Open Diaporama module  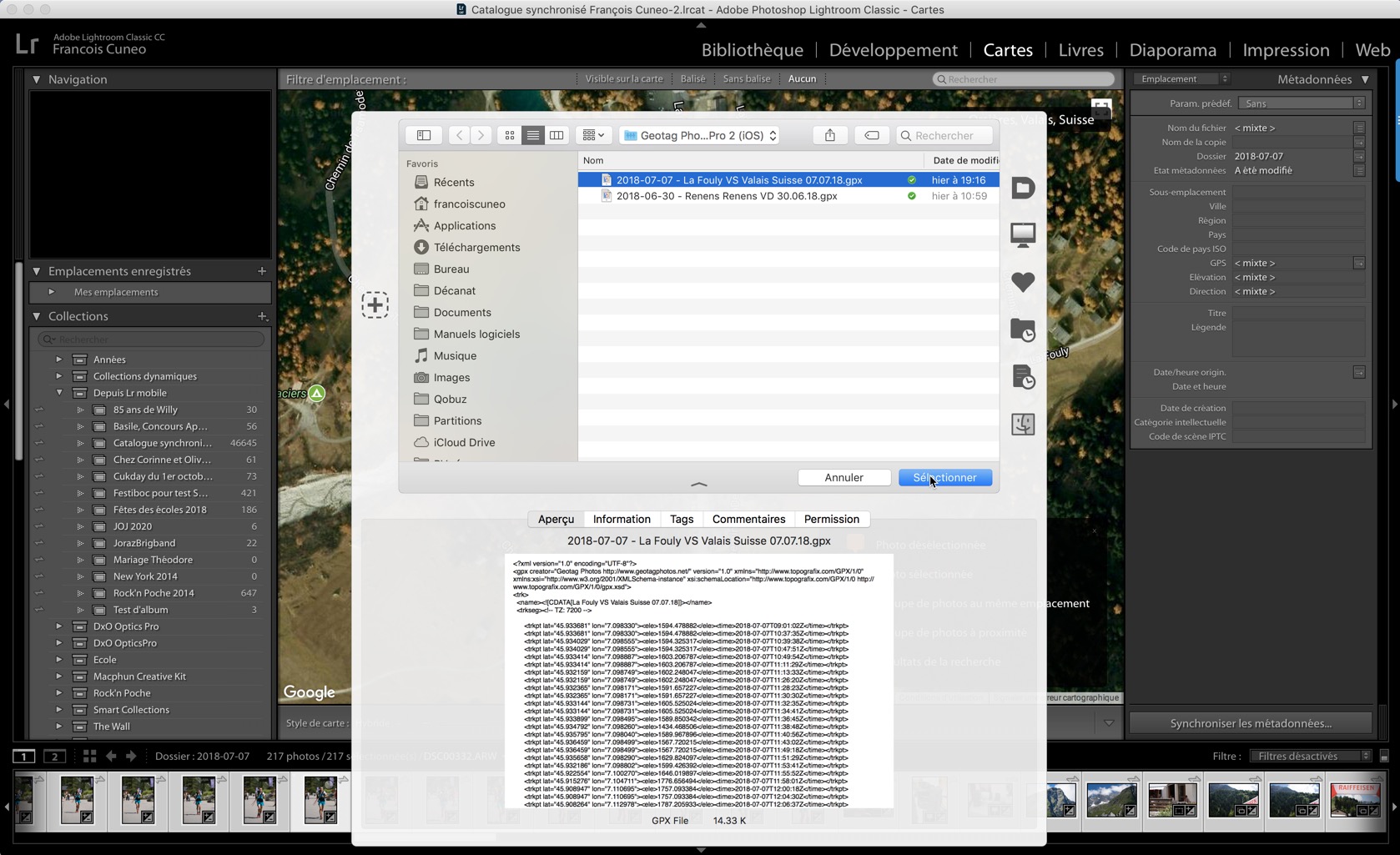[1172, 50]
